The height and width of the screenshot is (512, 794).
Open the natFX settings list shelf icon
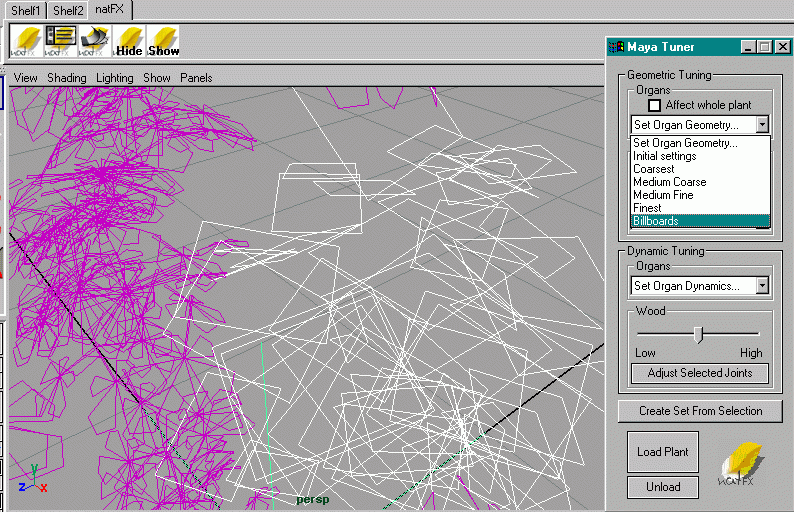[60, 41]
